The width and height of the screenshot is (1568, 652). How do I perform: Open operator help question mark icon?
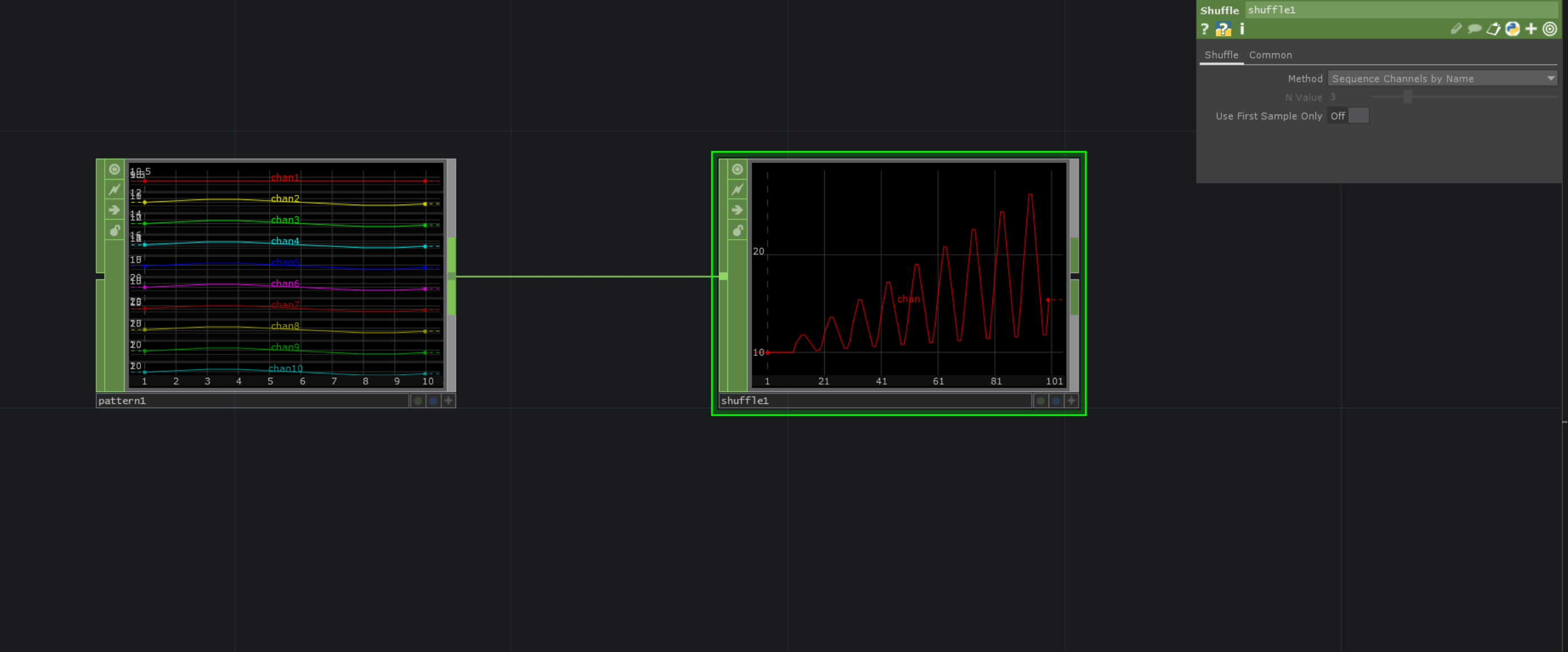[x=1204, y=29]
